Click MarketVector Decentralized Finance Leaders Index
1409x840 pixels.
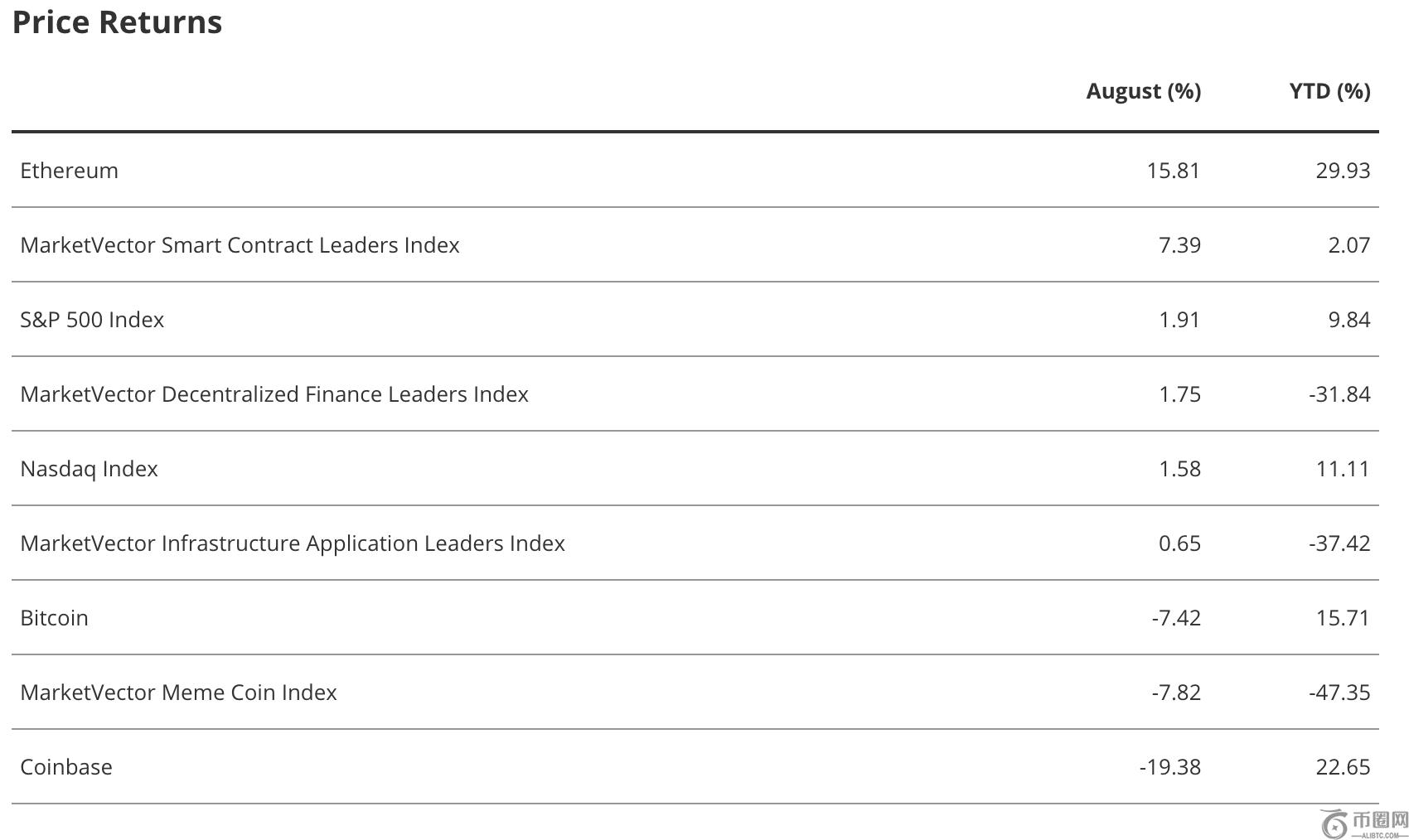tap(274, 394)
